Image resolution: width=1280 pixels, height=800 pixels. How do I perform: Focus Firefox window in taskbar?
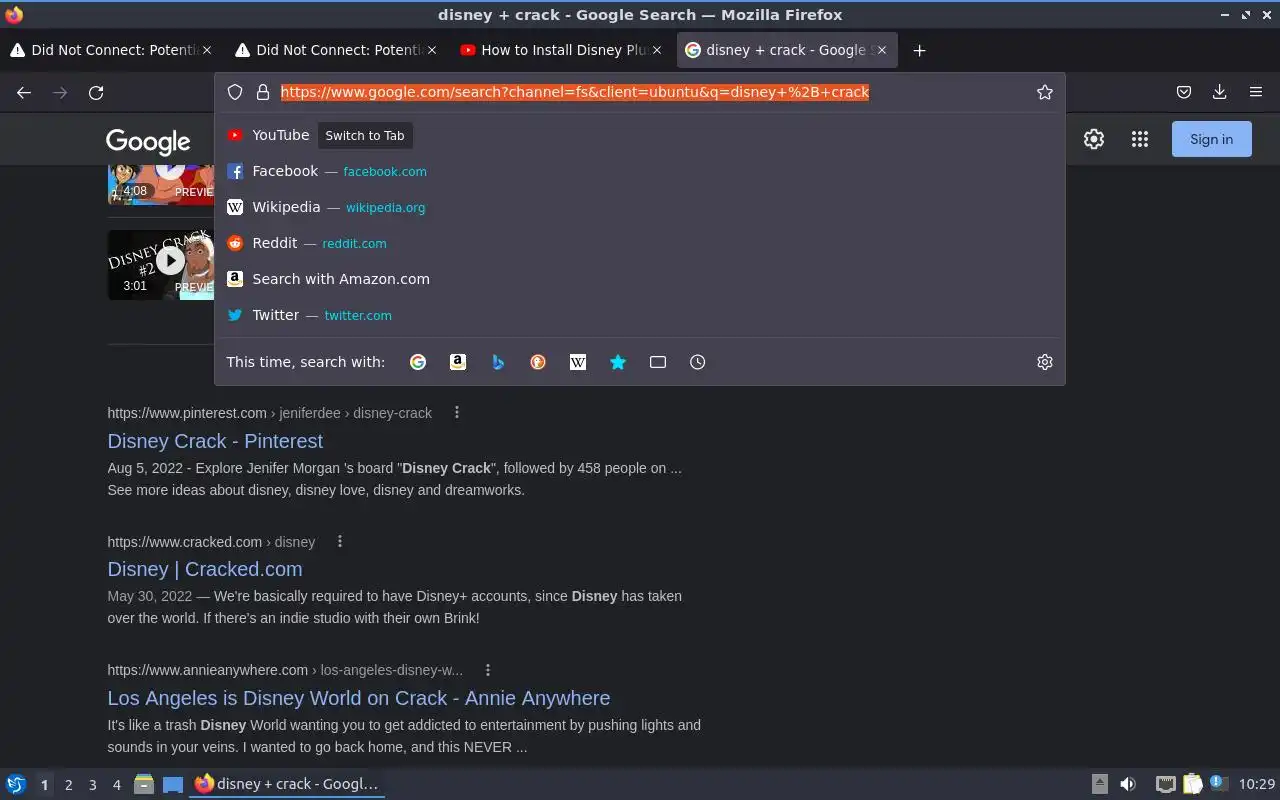tap(287, 784)
